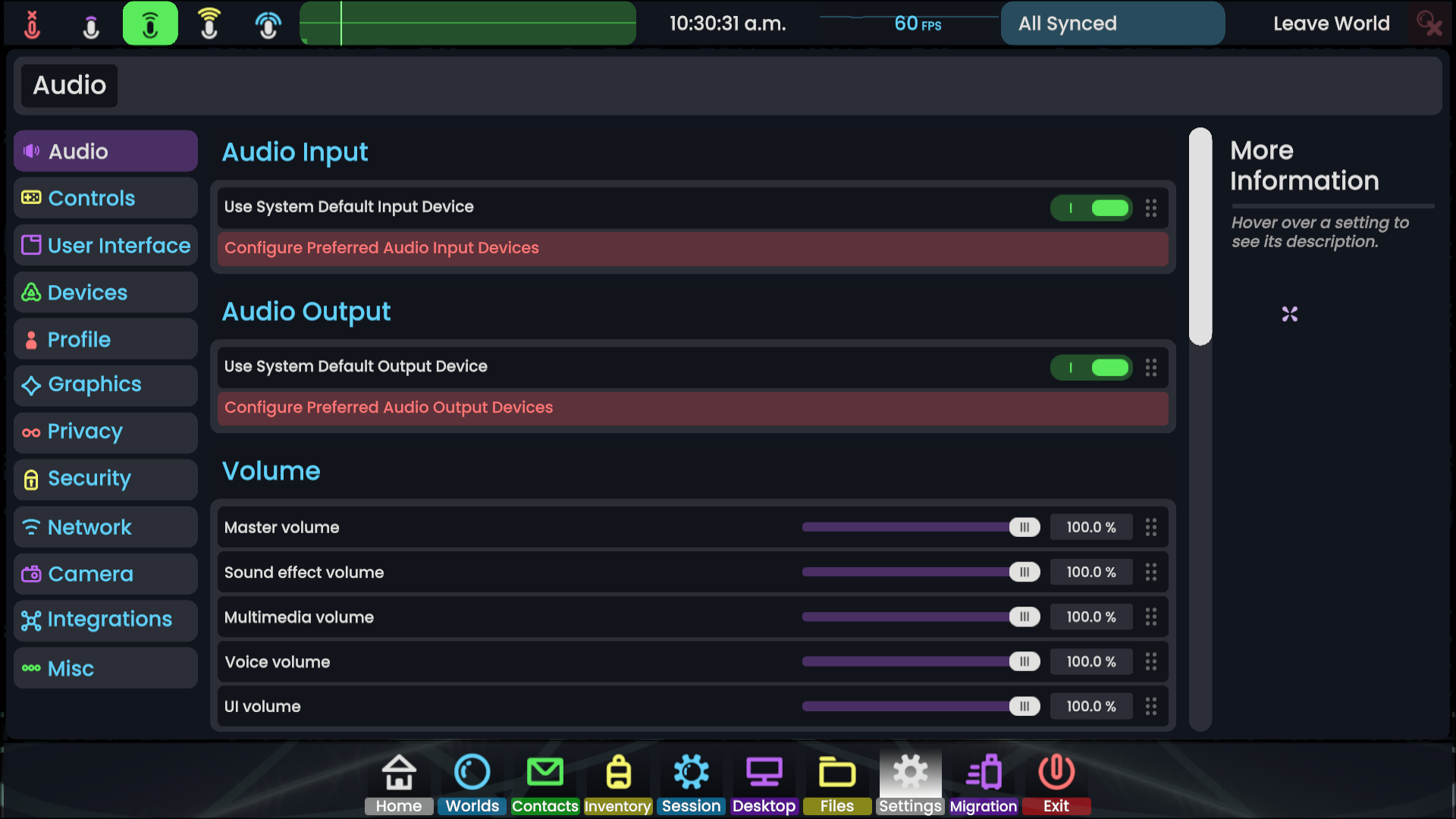The height and width of the screenshot is (819, 1456).
Task: Toggle the green active Normal voice mode
Action: click(150, 24)
